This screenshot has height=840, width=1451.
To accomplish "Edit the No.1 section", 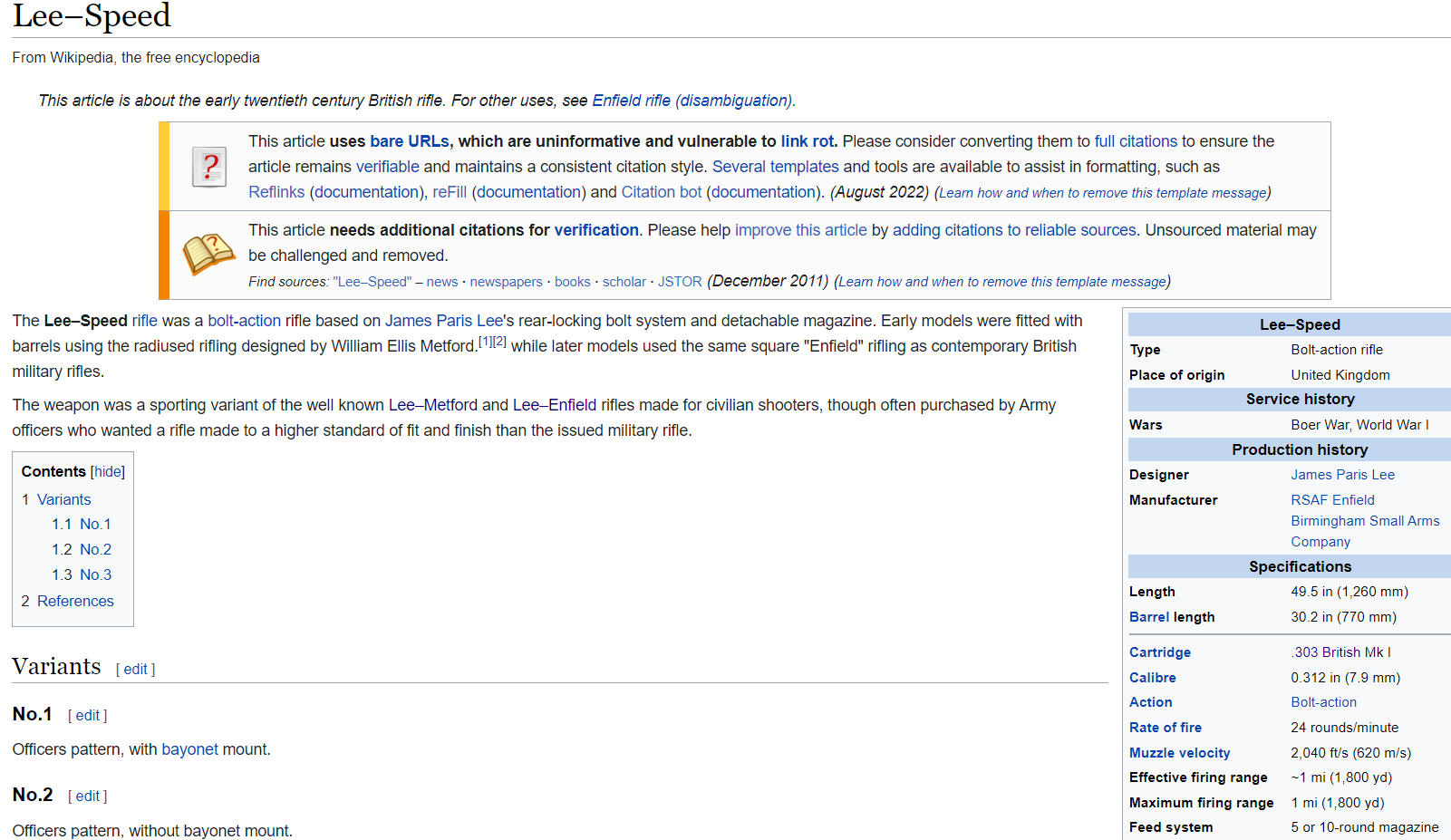I will [x=88, y=715].
